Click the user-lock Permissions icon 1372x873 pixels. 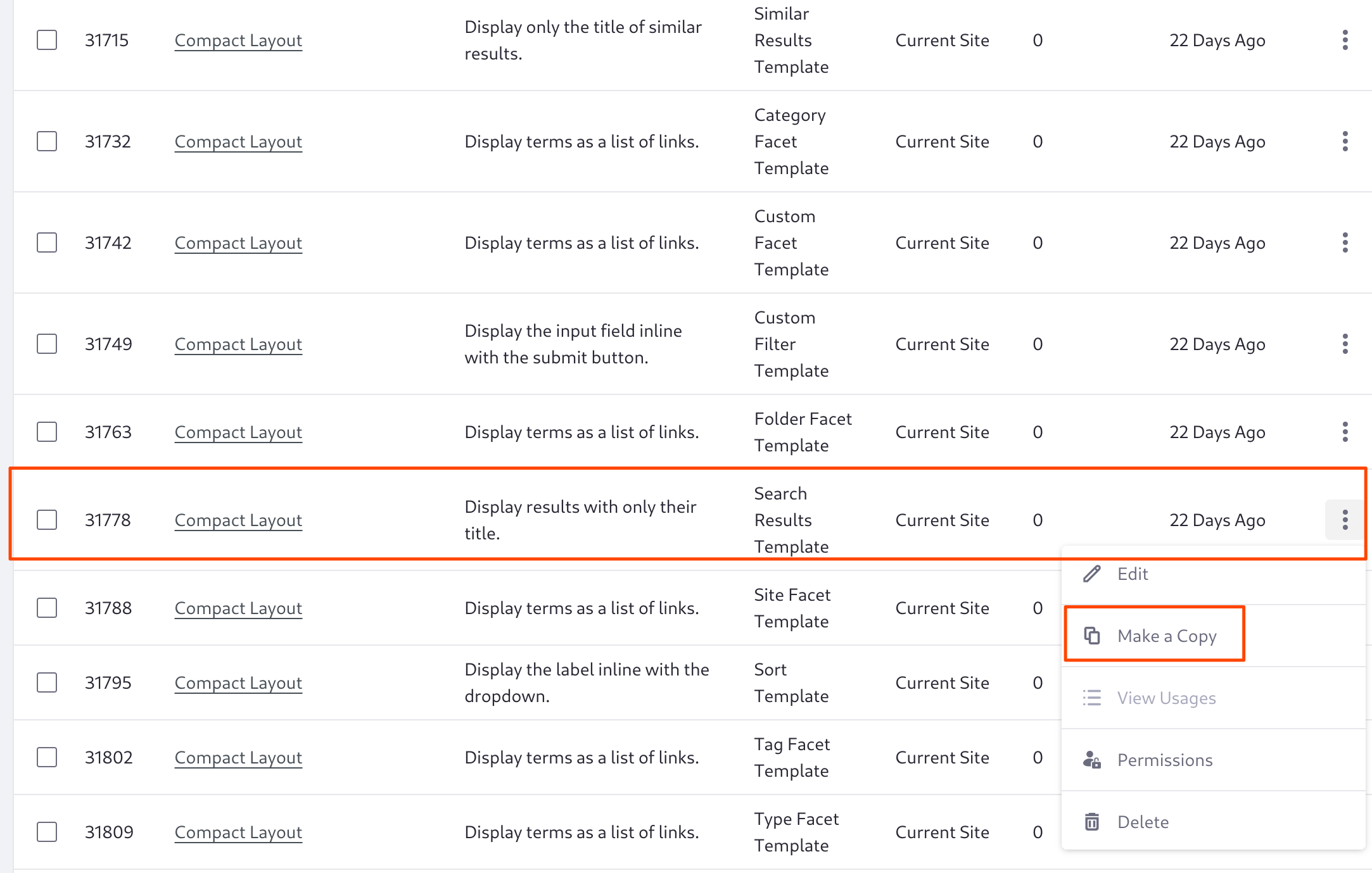click(1092, 760)
